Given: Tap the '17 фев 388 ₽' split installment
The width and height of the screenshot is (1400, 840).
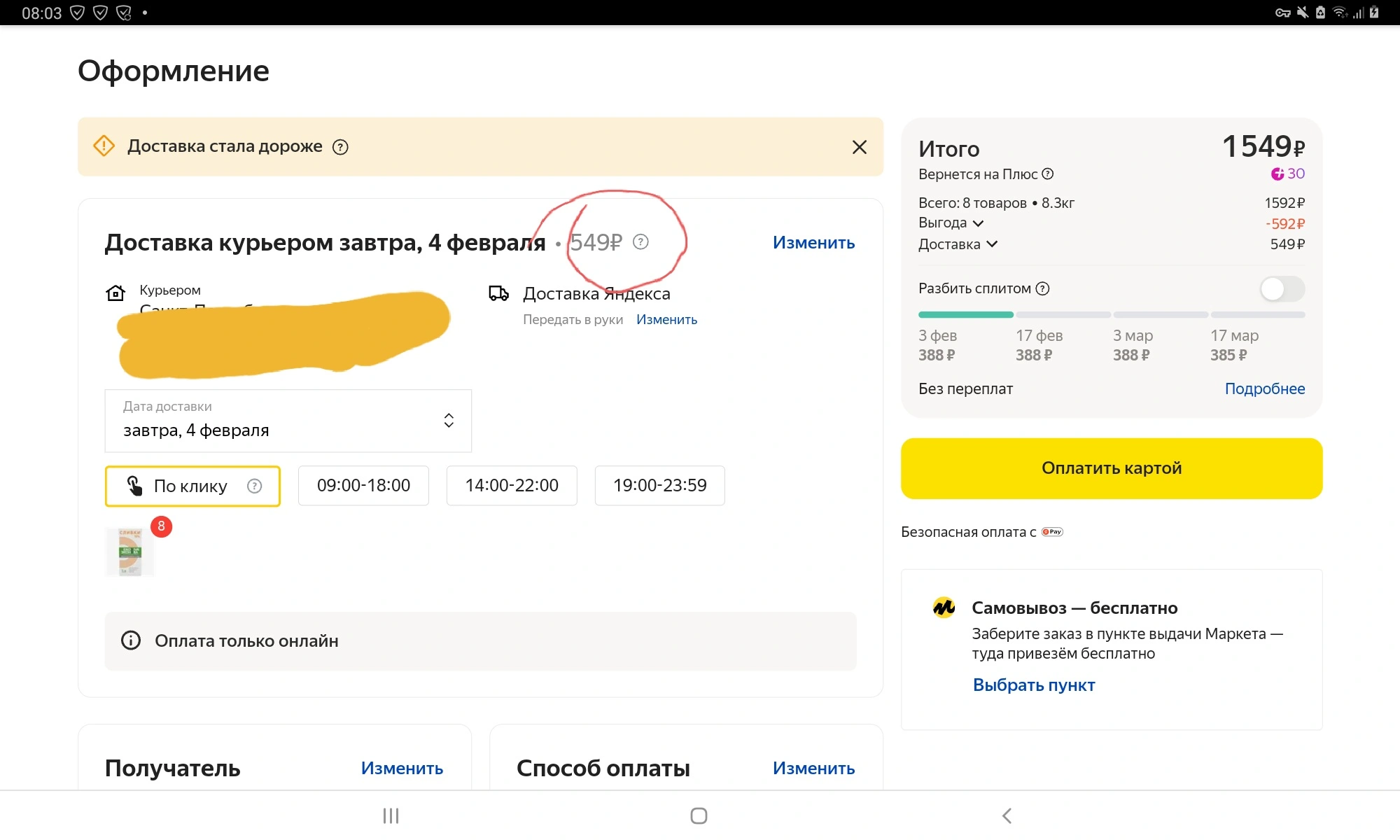Looking at the screenshot, I should (x=1039, y=345).
